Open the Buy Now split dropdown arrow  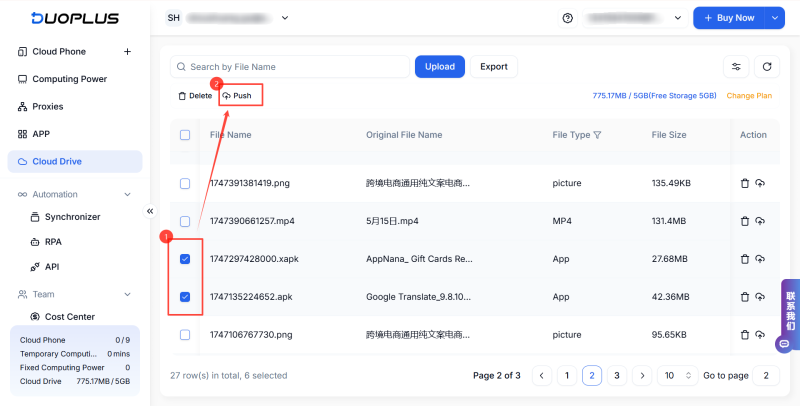[774, 18]
